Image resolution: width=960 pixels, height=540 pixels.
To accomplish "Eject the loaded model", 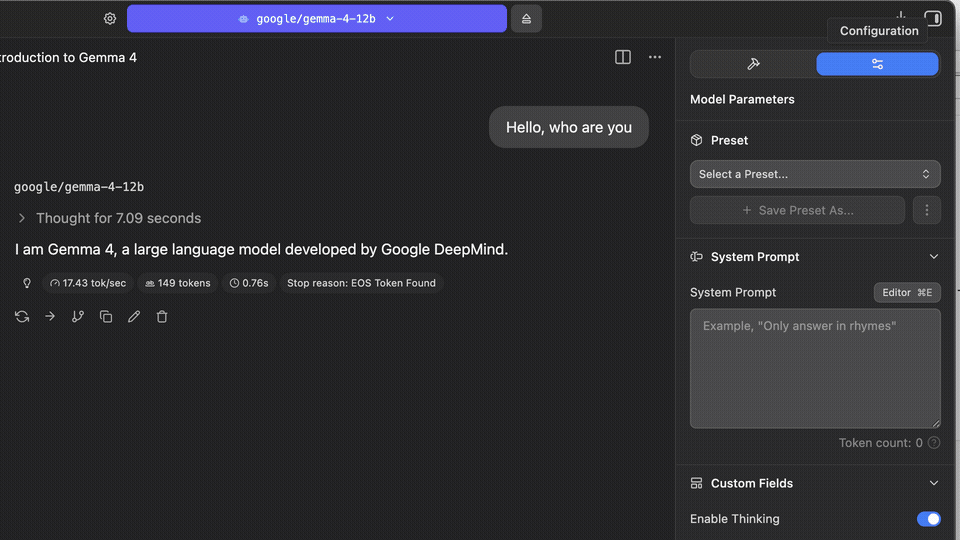I will click(526, 19).
